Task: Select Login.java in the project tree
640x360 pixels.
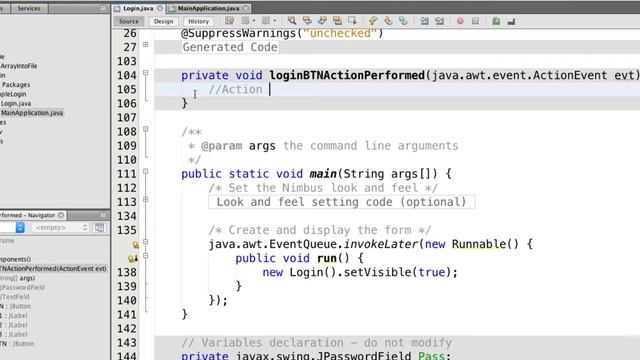Action: tap(16, 103)
